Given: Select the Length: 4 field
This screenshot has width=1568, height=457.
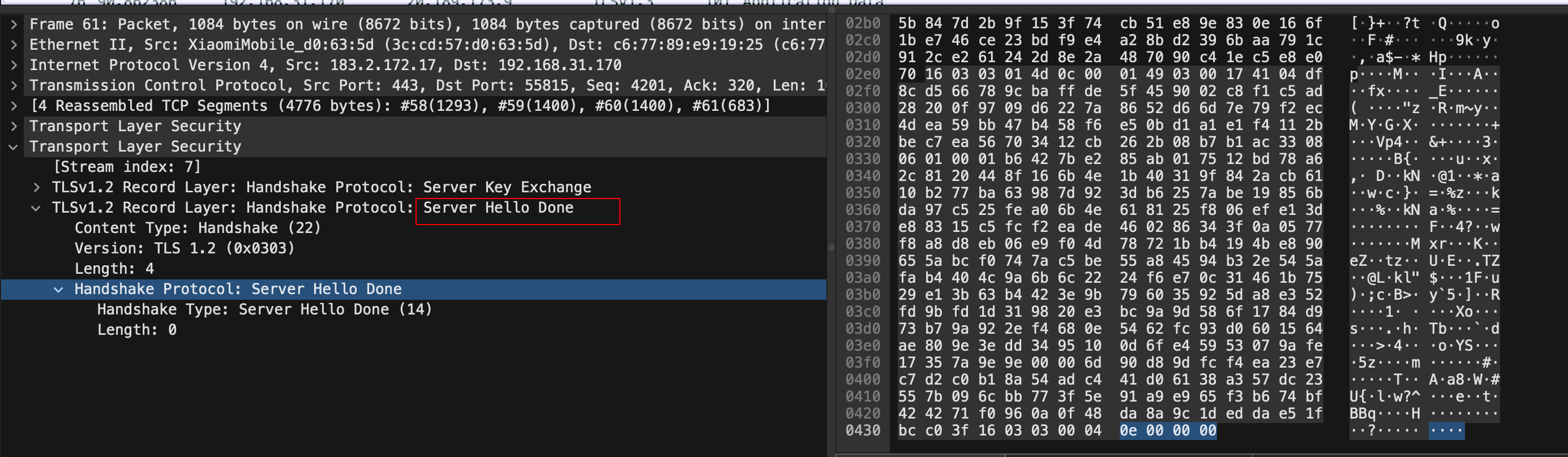Looking at the screenshot, I should [x=114, y=269].
